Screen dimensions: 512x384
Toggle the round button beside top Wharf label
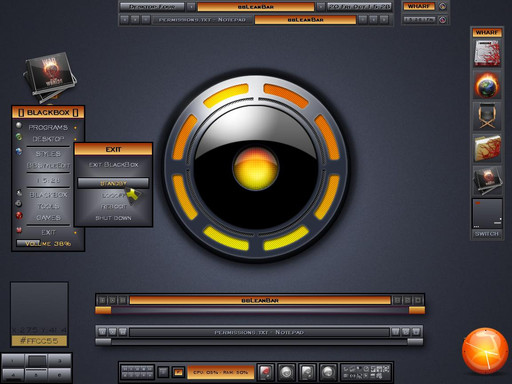pyautogui.click(x=442, y=6)
